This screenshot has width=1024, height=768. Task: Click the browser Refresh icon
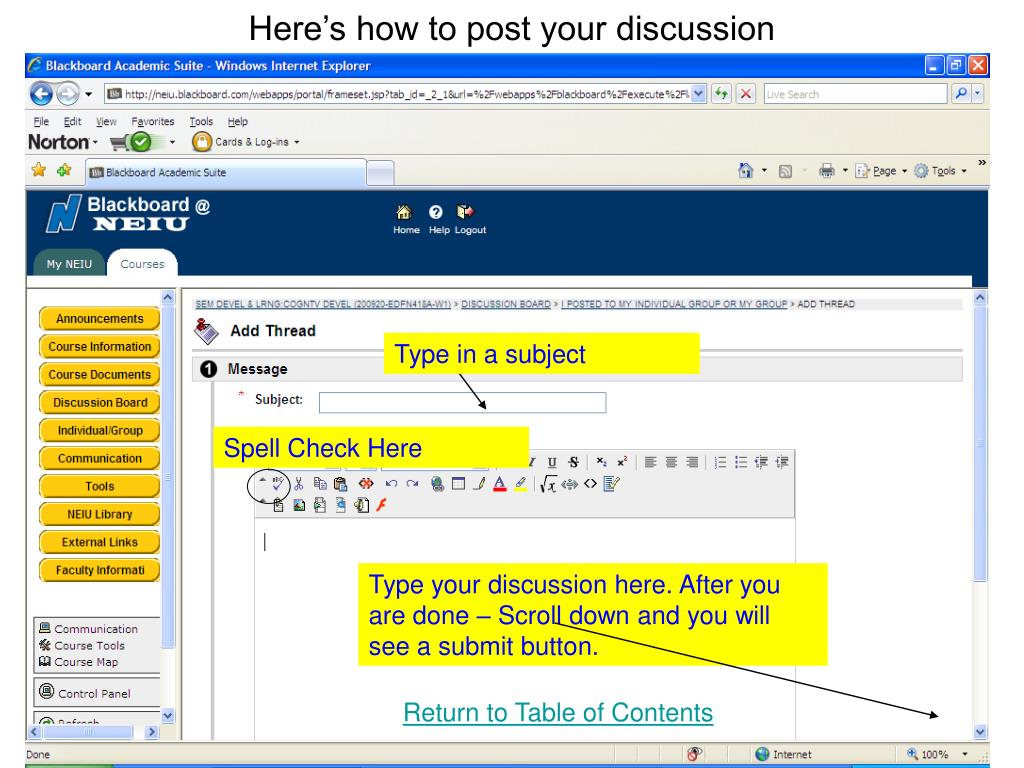(722, 94)
